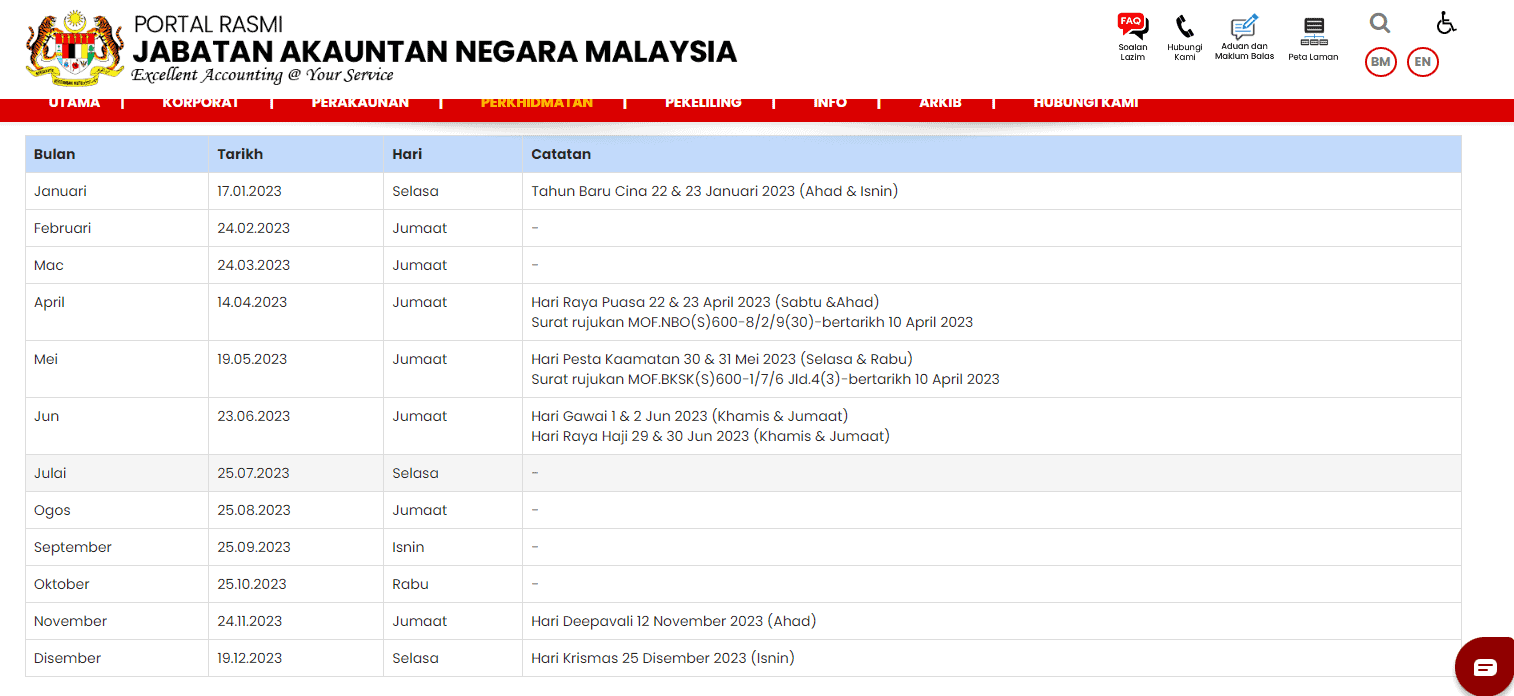Click the search magnifier icon
The height and width of the screenshot is (696, 1514).
[1379, 22]
